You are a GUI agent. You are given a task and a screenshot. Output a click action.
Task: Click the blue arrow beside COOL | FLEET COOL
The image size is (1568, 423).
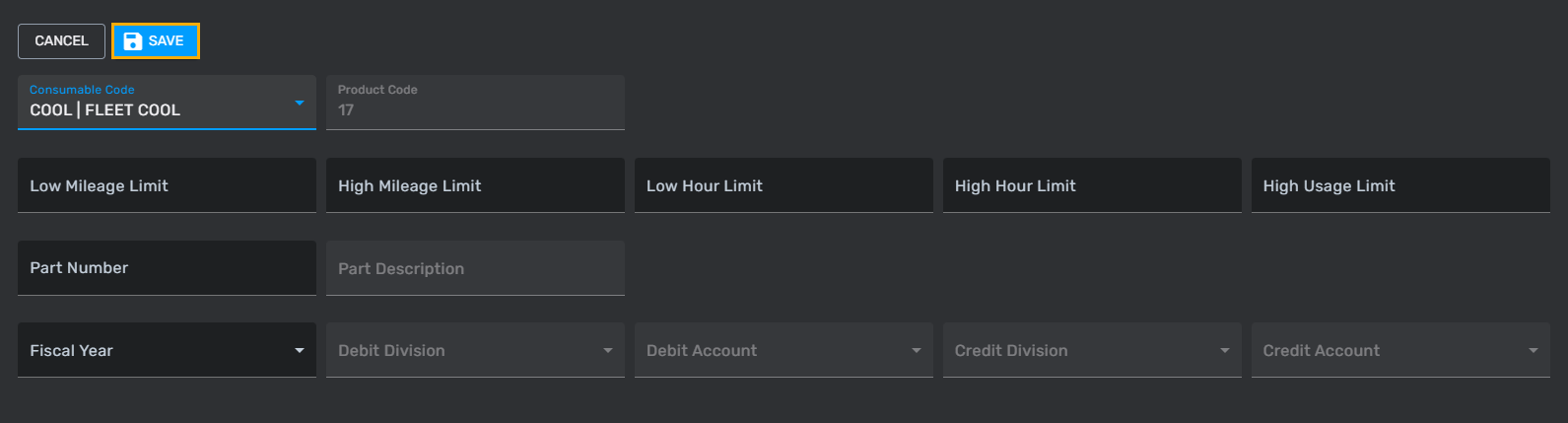(300, 103)
